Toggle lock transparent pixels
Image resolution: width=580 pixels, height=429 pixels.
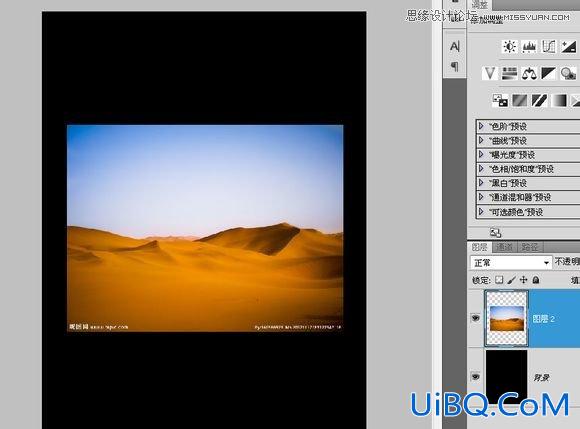[499, 280]
